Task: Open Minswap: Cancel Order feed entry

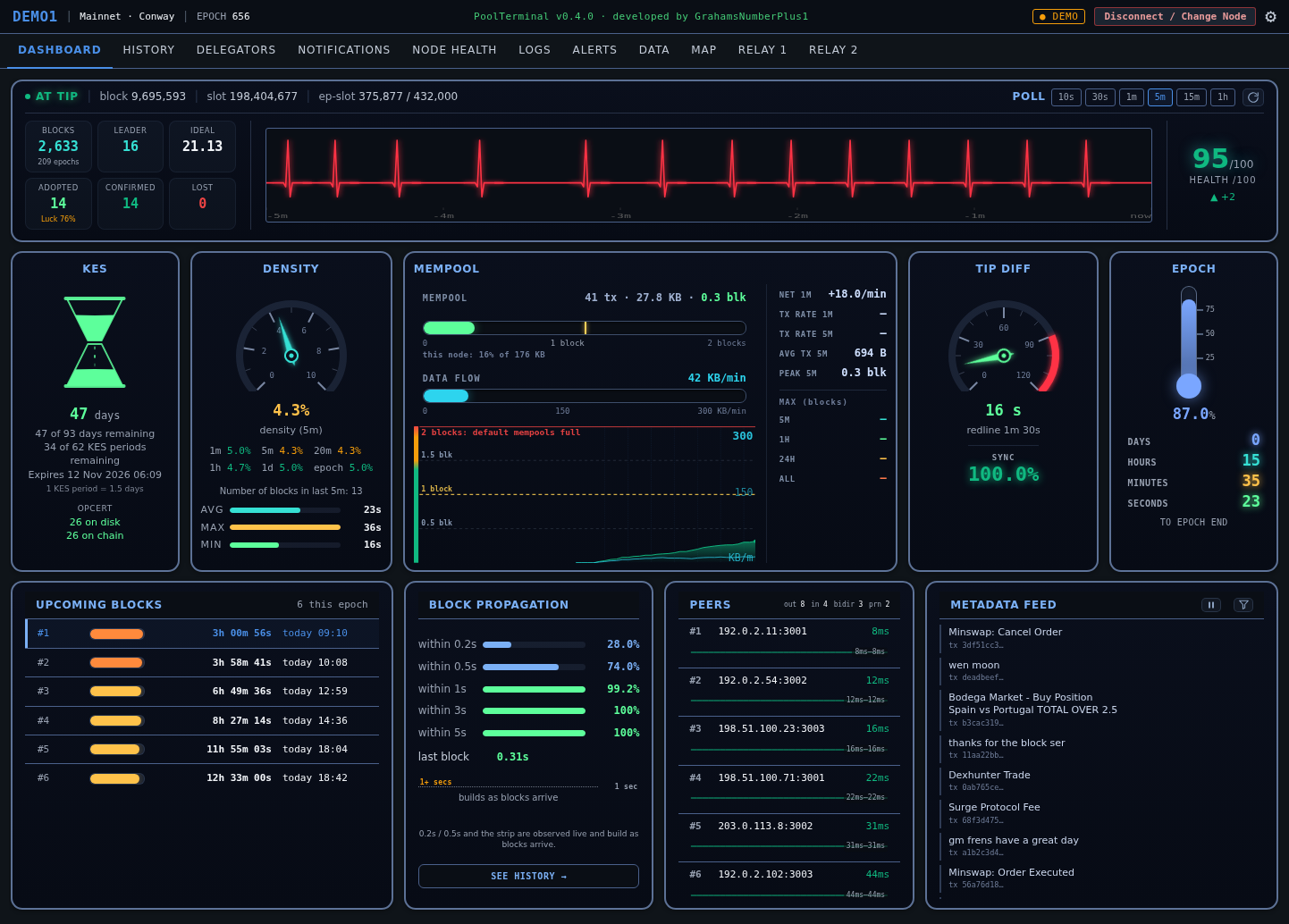Action: pos(1101,638)
